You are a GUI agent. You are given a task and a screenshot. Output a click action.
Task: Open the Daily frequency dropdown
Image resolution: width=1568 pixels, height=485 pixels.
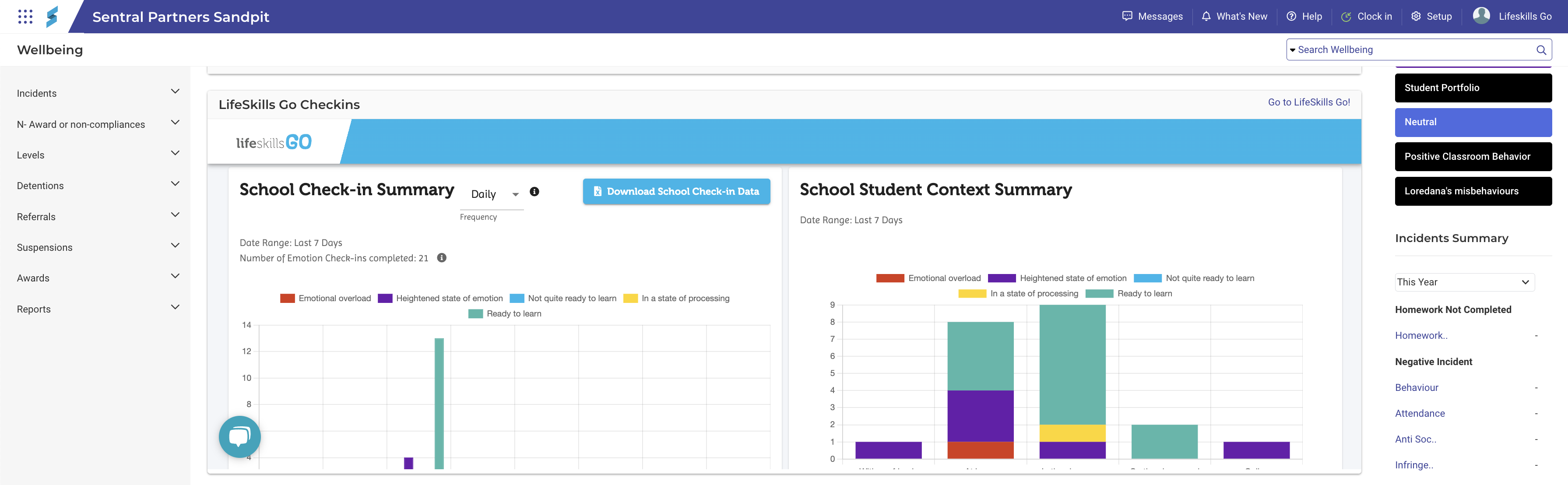[494, 194]
